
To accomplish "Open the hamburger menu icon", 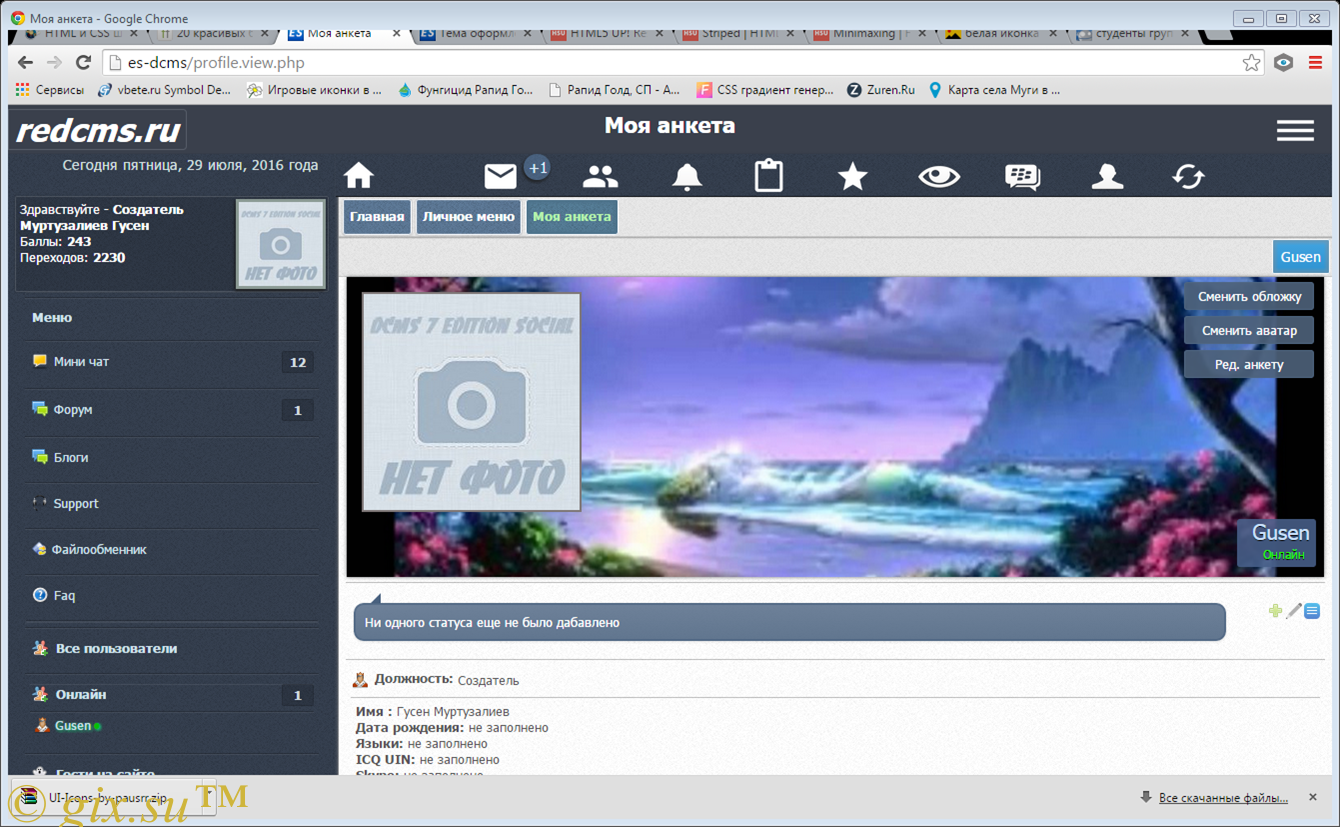I will click(1295, 131).
